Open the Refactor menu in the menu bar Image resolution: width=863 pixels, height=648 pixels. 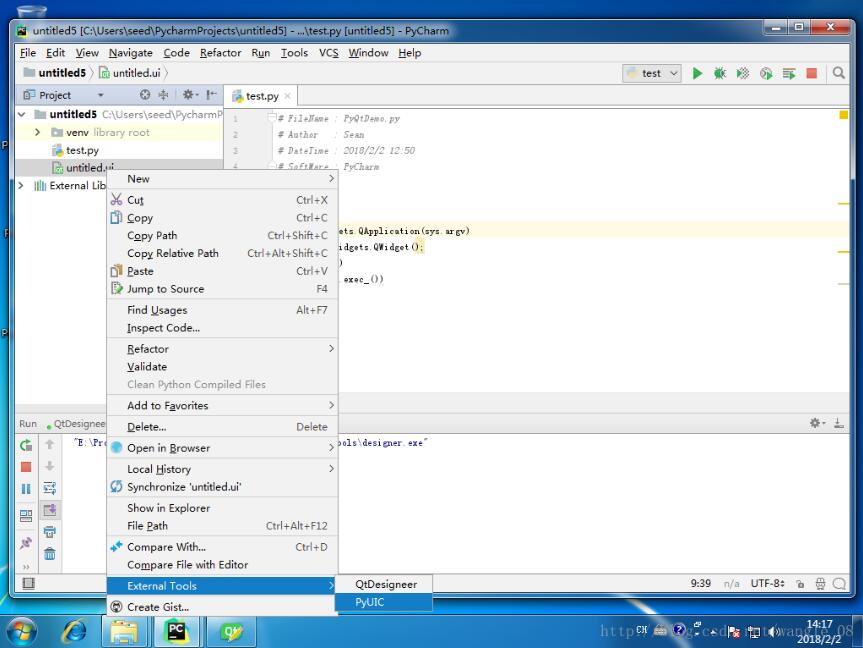point(220,52)
